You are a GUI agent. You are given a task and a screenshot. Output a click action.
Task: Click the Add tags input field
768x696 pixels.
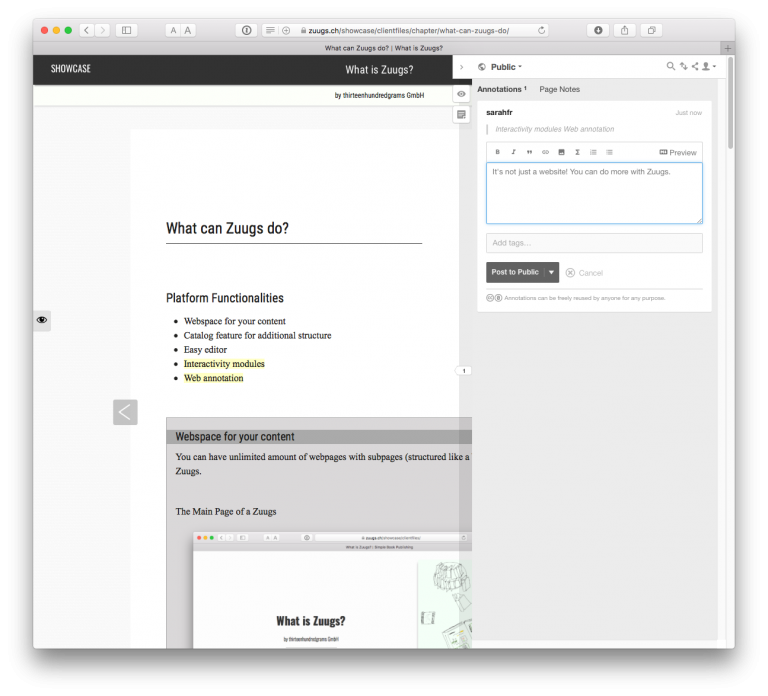pyautogui.click(x=594, y=243)
